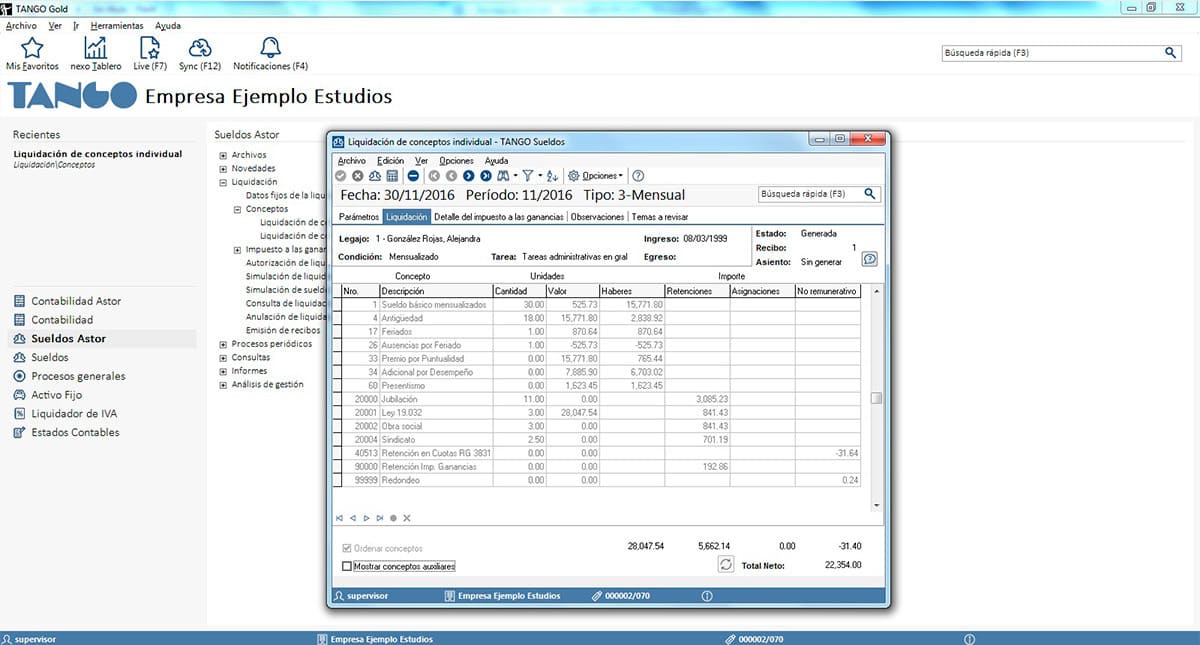Click the main Búsqueda rápida (F3) field
Screen dimensions: 1200x645
click(1051, 52)
